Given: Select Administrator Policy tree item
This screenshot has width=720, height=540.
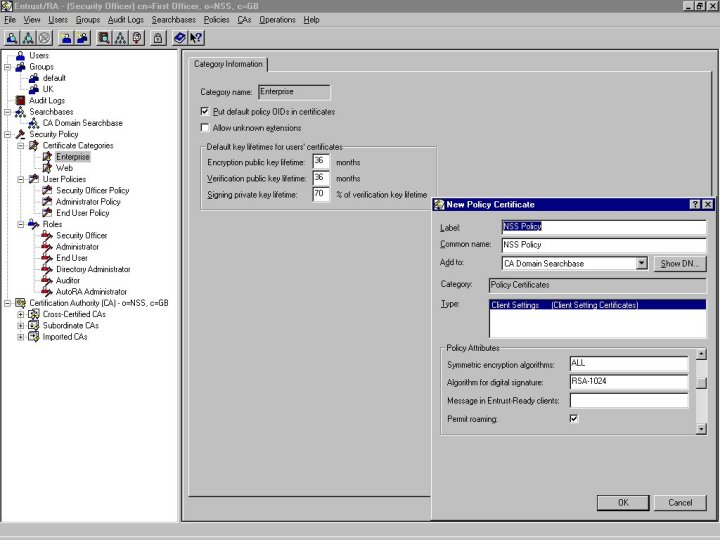Looking at the screenshot, I should pyautogui.click(x=88, y=202).
